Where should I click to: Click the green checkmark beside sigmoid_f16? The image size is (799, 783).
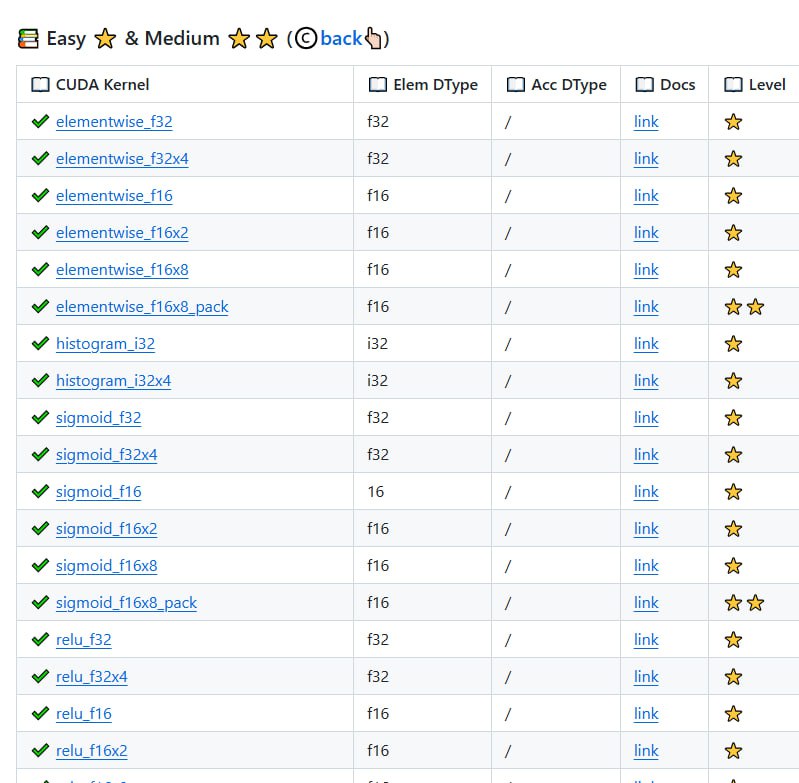click(x=40, y=492)
